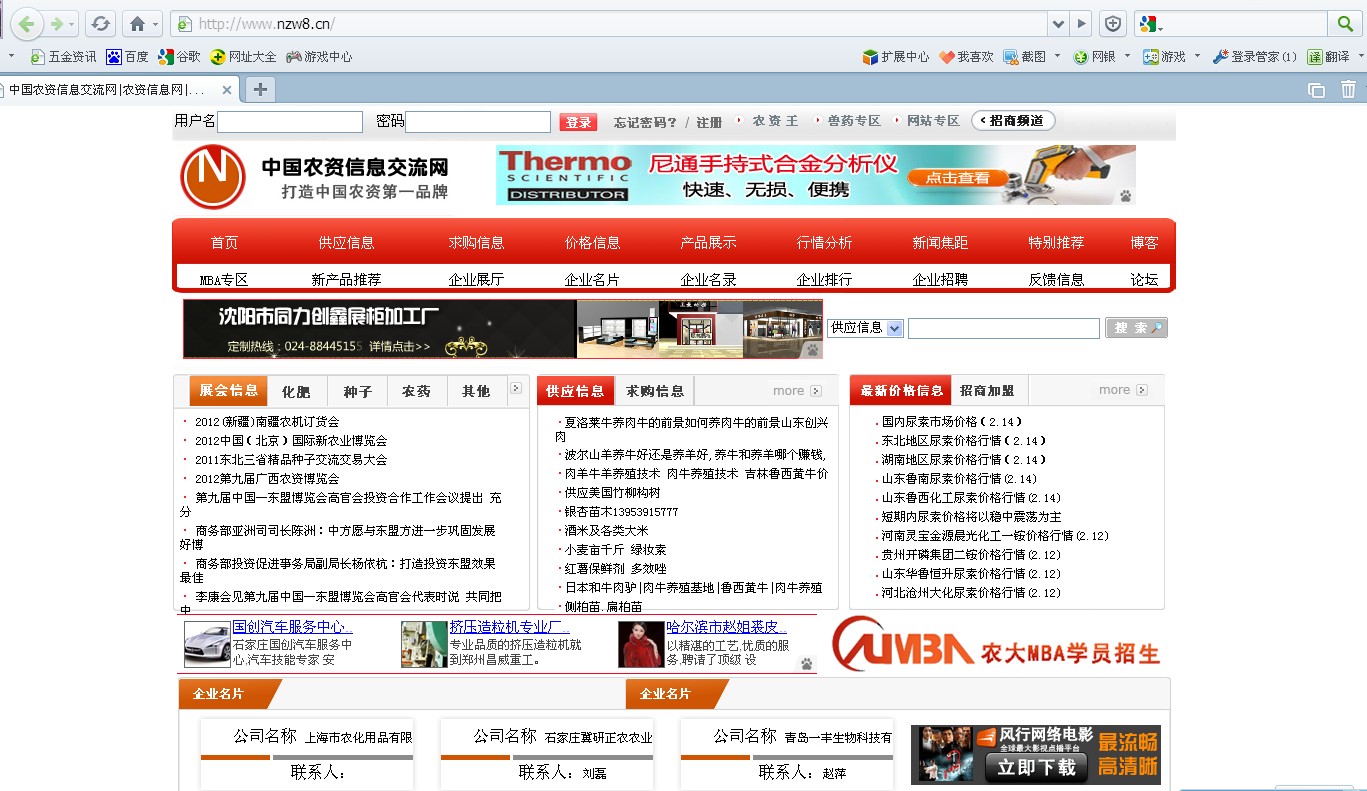This screenshot has height=791, width=1367.
Task: Open 企业招聘 in the sub navigation
Action: coord(940,279)
